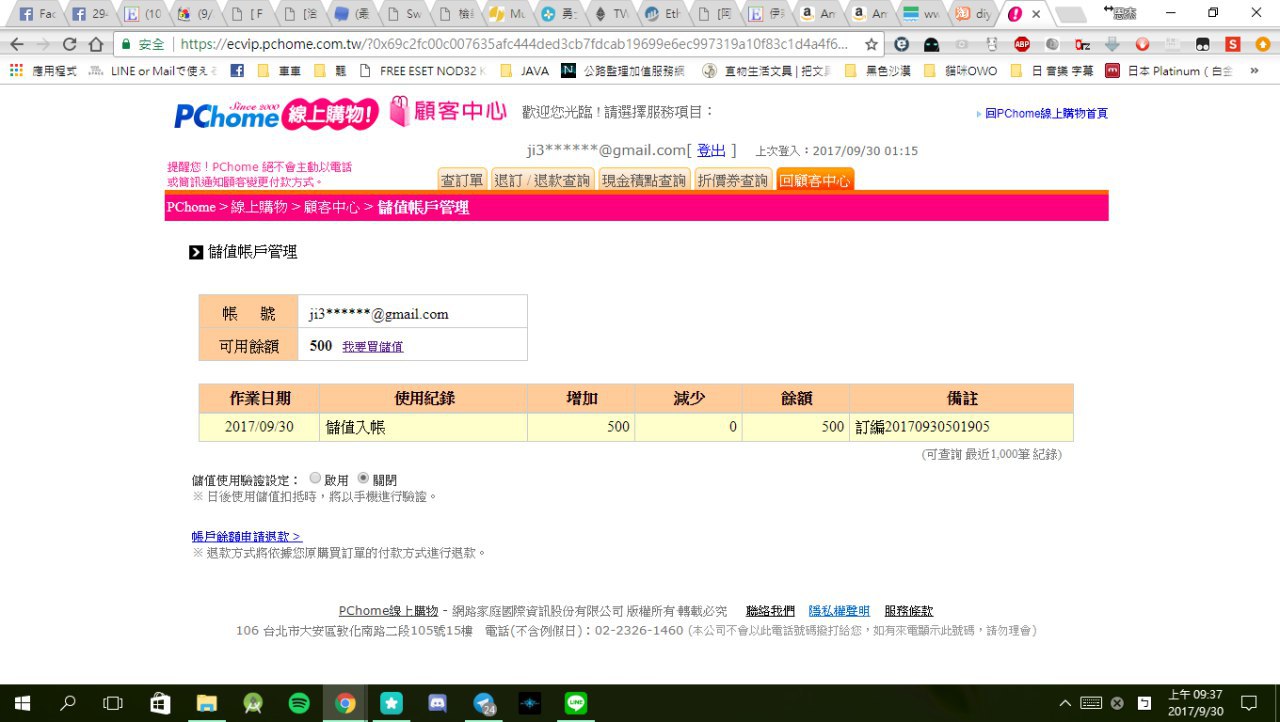The width and height of the screenshot is (1280, 722).
Task: Open the Chrome home page icon
Action: coord(95,44)
